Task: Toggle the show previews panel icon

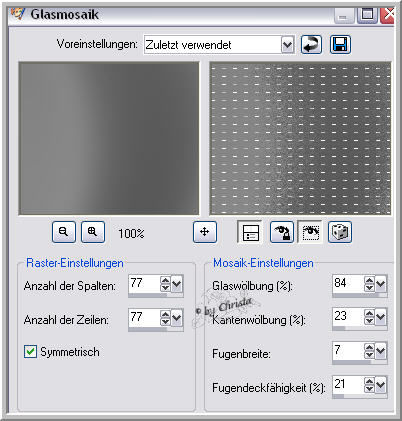Action: point(250,232)
